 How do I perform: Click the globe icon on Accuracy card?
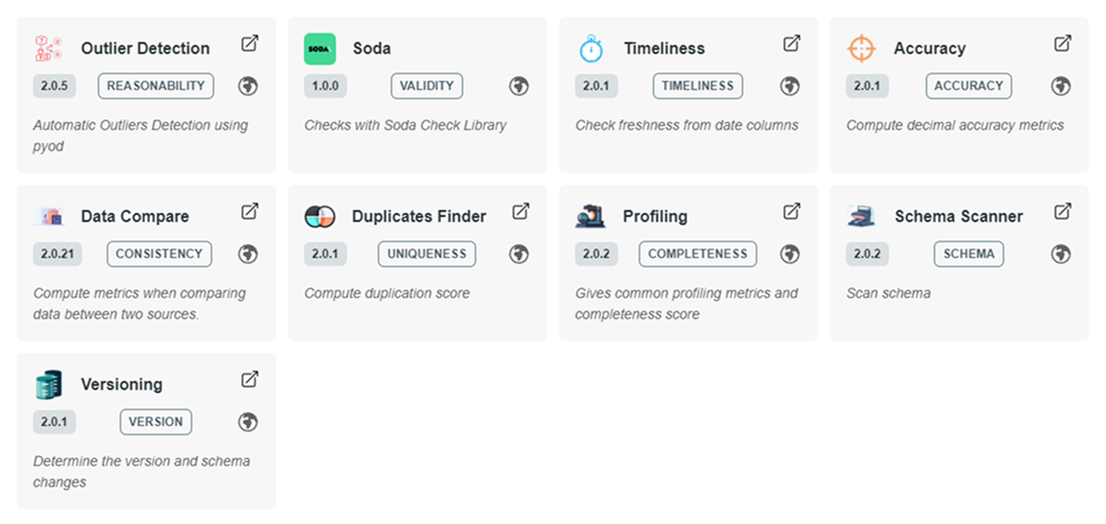tap(1060, 86)
